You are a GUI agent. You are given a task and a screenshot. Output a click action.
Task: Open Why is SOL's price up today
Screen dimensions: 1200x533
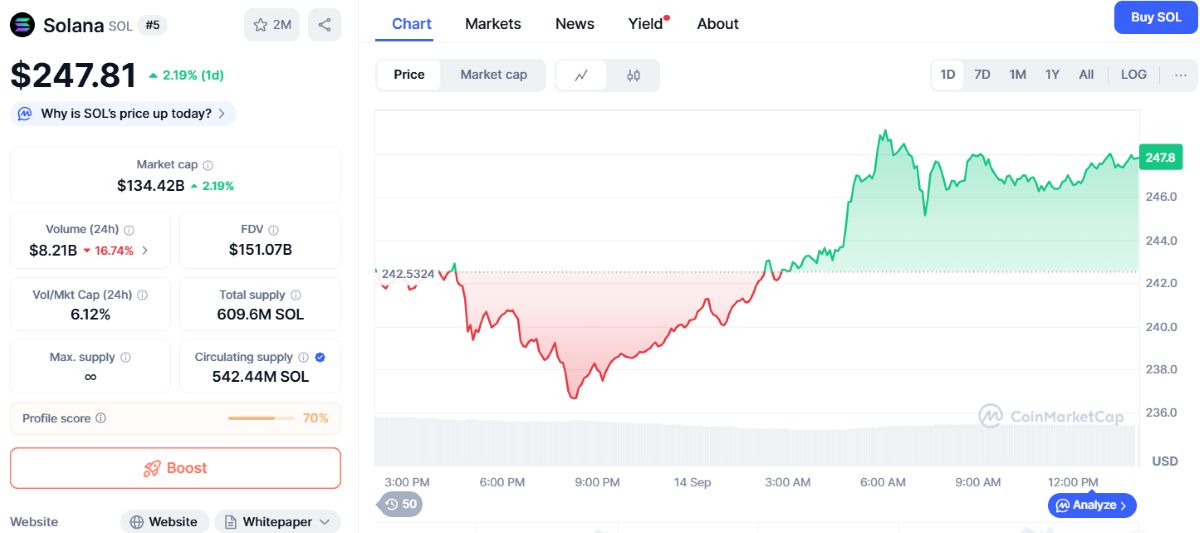[x=124, y=113]
